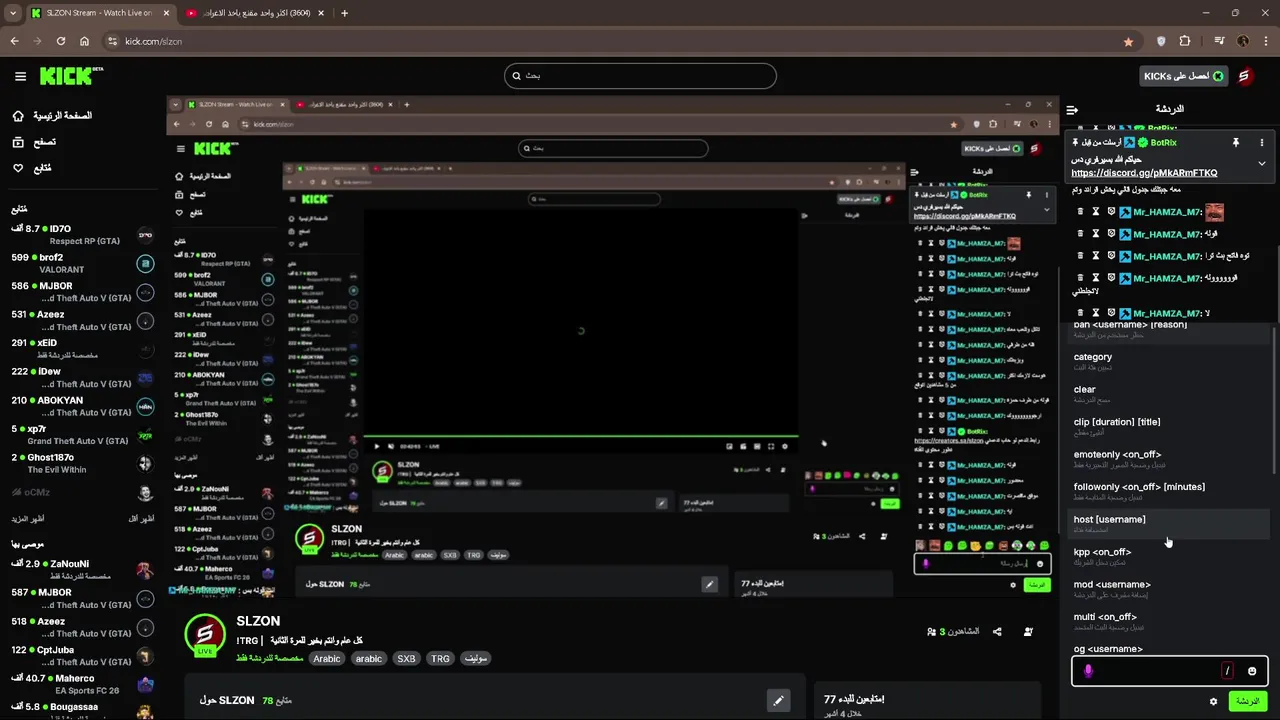The height and width of the screenshot is (720, 1280).
Task: Select the 'kpp <on_off>' command
Action: pyautogui.click(x=1167, y=557)
